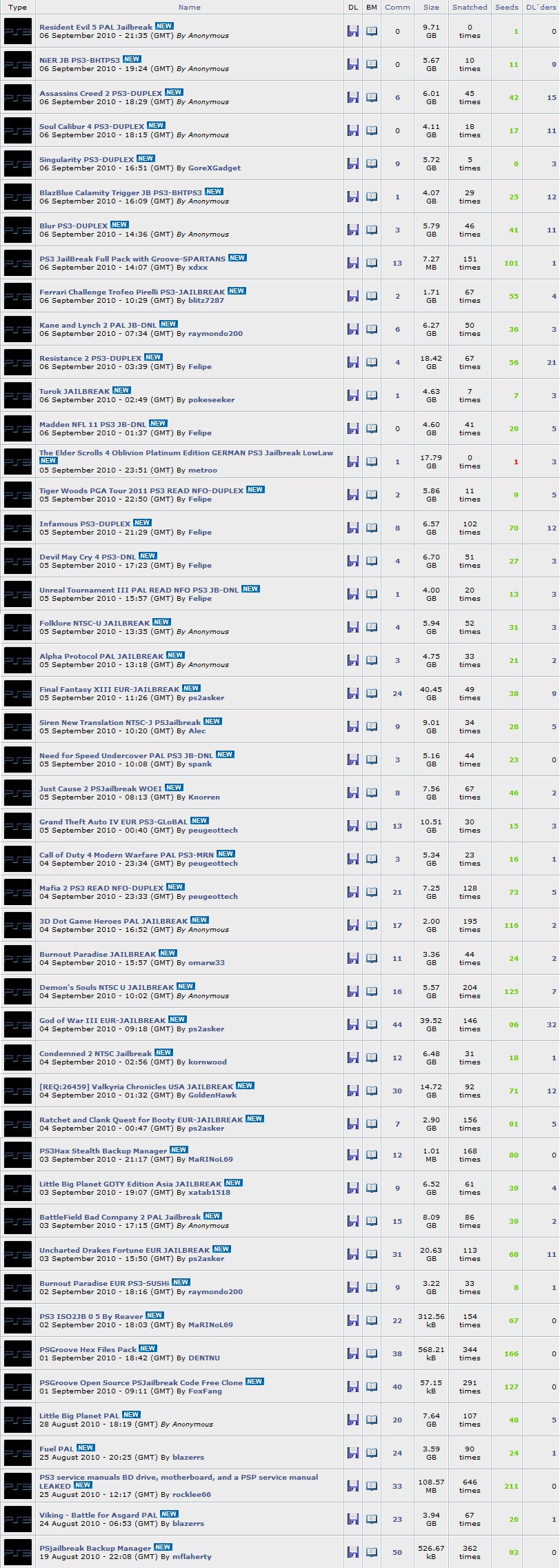Screen dimensions: 560x1568
Task: Sort by Snatched column header
Action: 470,7
